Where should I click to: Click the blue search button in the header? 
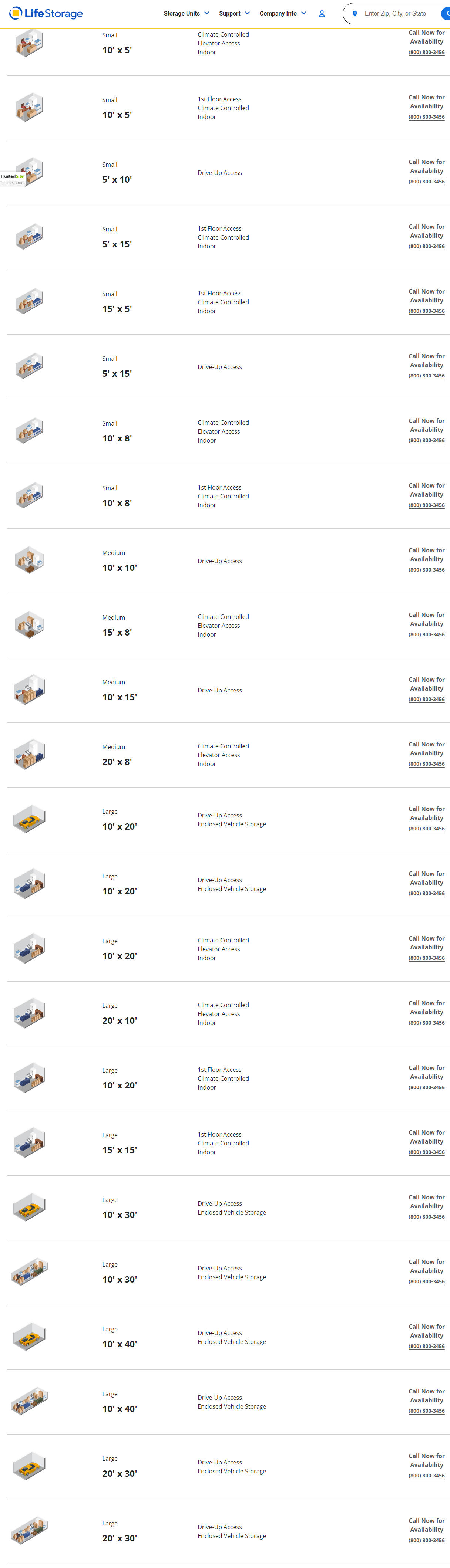tap(446, 13)
